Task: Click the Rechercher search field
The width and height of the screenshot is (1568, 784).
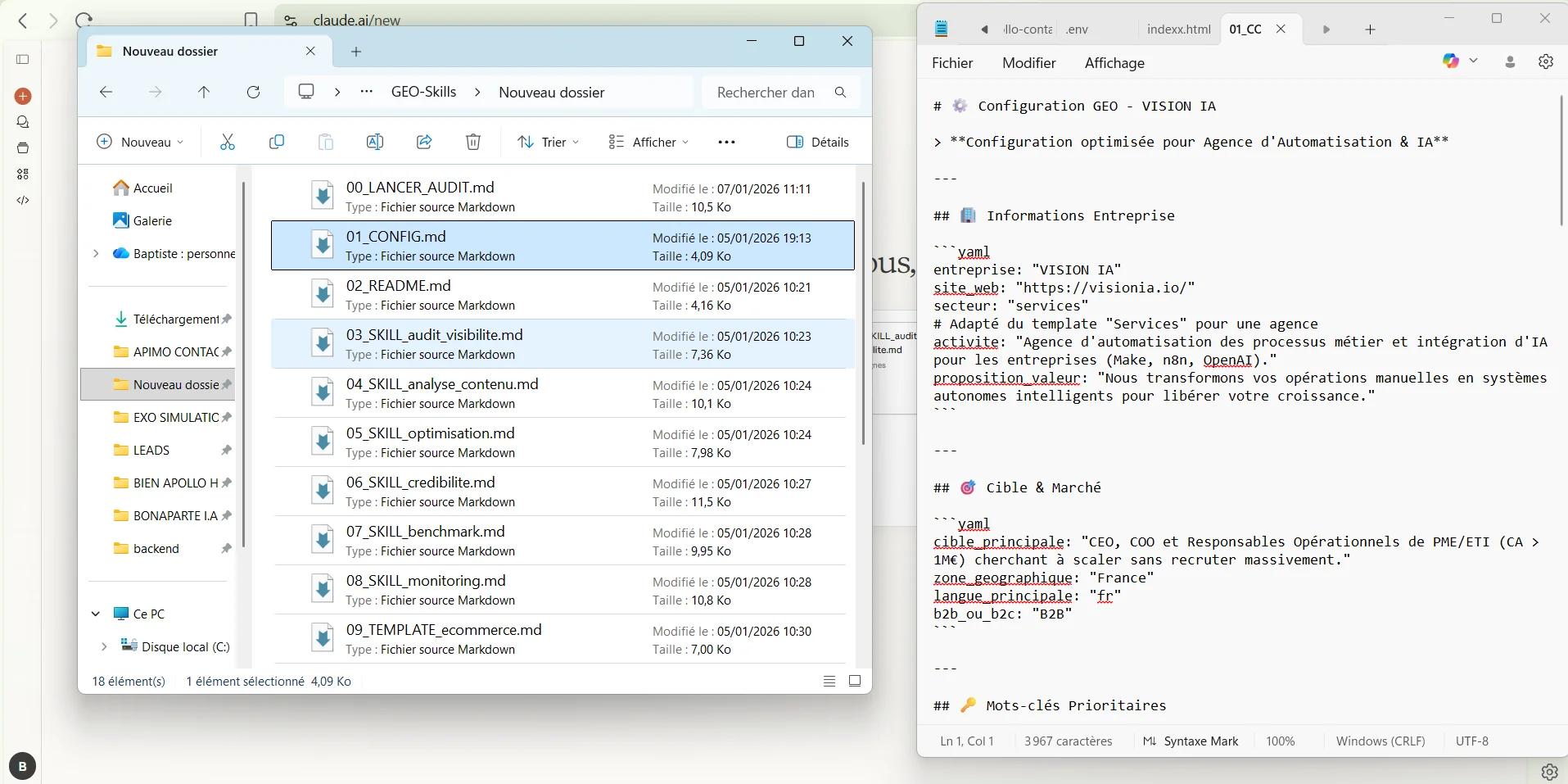Action: [x=770, y=92]
